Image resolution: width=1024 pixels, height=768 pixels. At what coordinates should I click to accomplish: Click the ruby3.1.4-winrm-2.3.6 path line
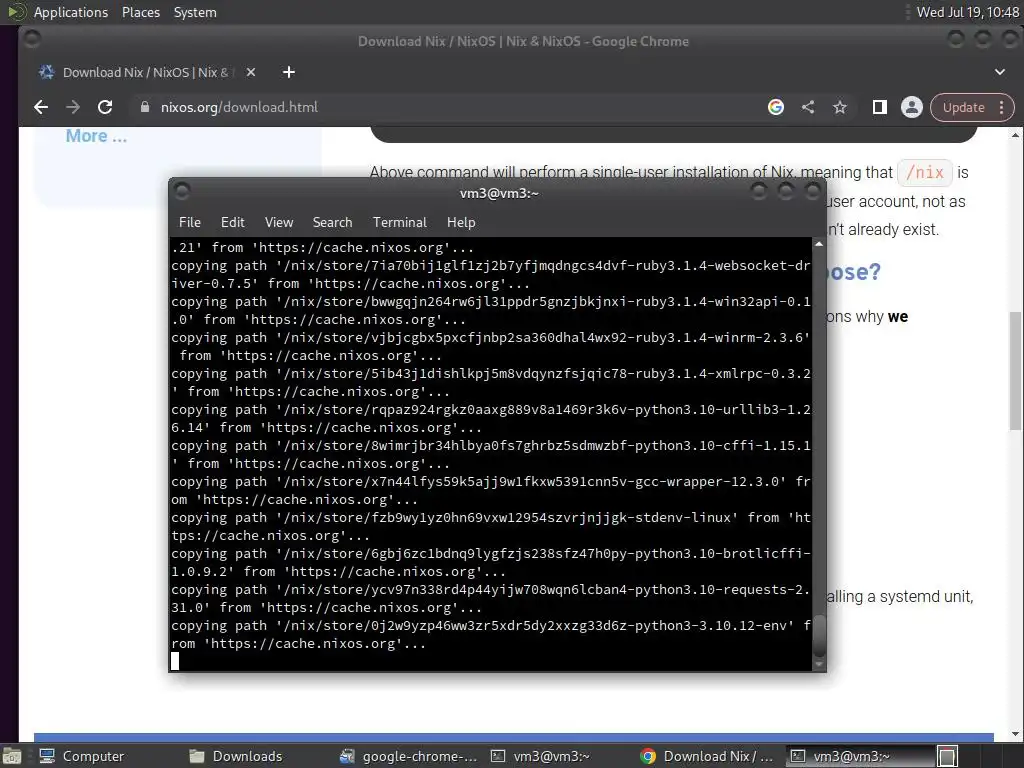(491, 347)
